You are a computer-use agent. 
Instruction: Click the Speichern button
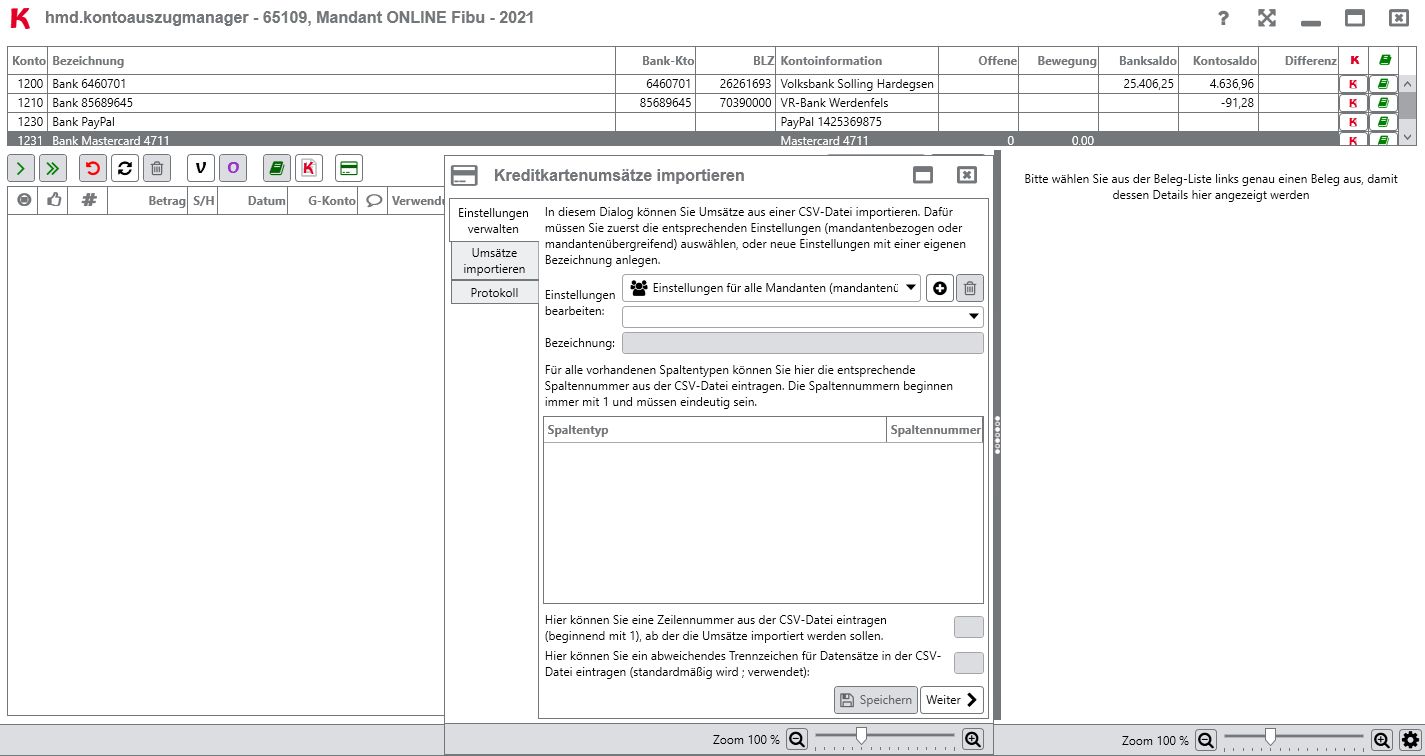click(874, 700)
